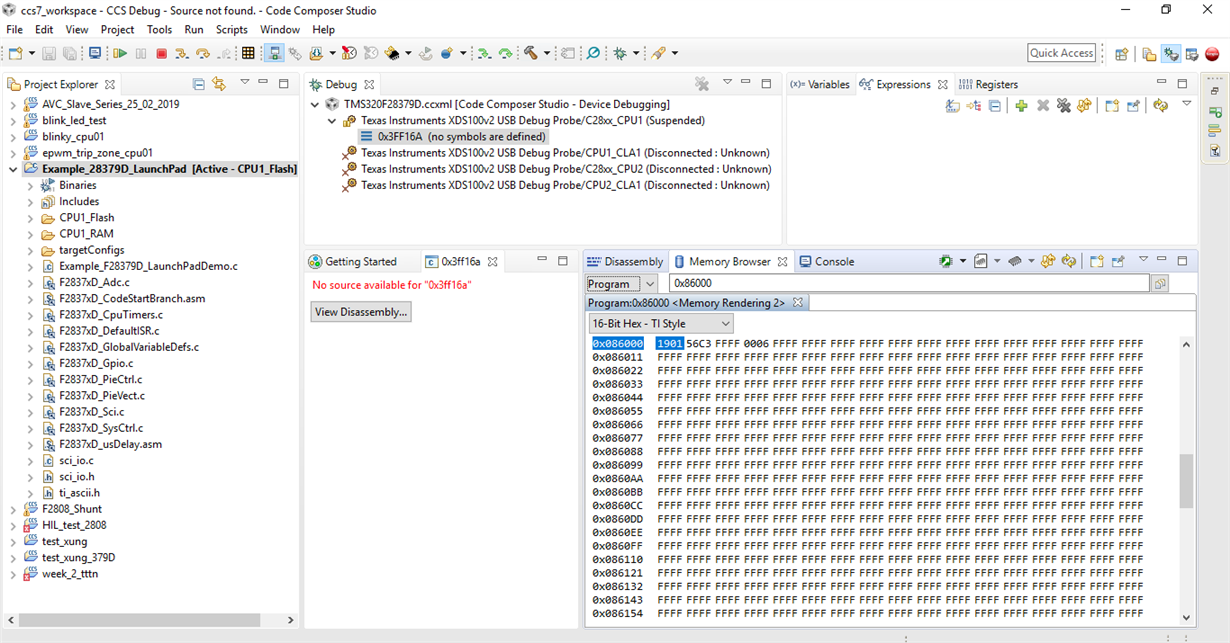Click the red Terminate debug icon

tap(161, 53)
